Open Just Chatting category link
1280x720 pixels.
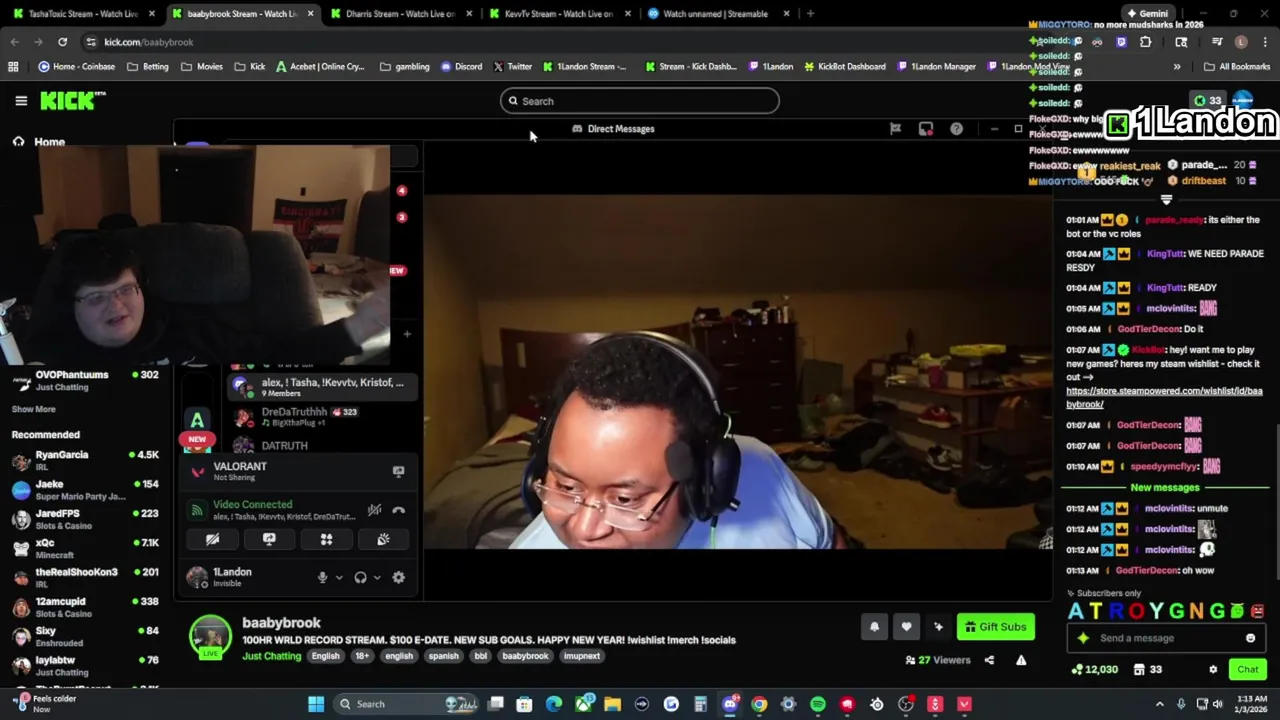pyautogui.click(x=271, y=656)
